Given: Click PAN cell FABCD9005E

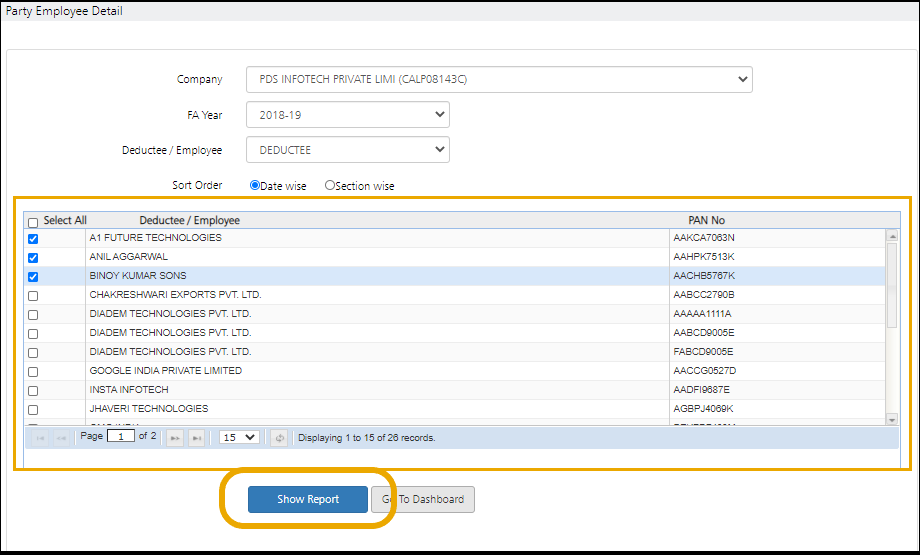Looking at the screenshot, I should (x=777, y=351).
